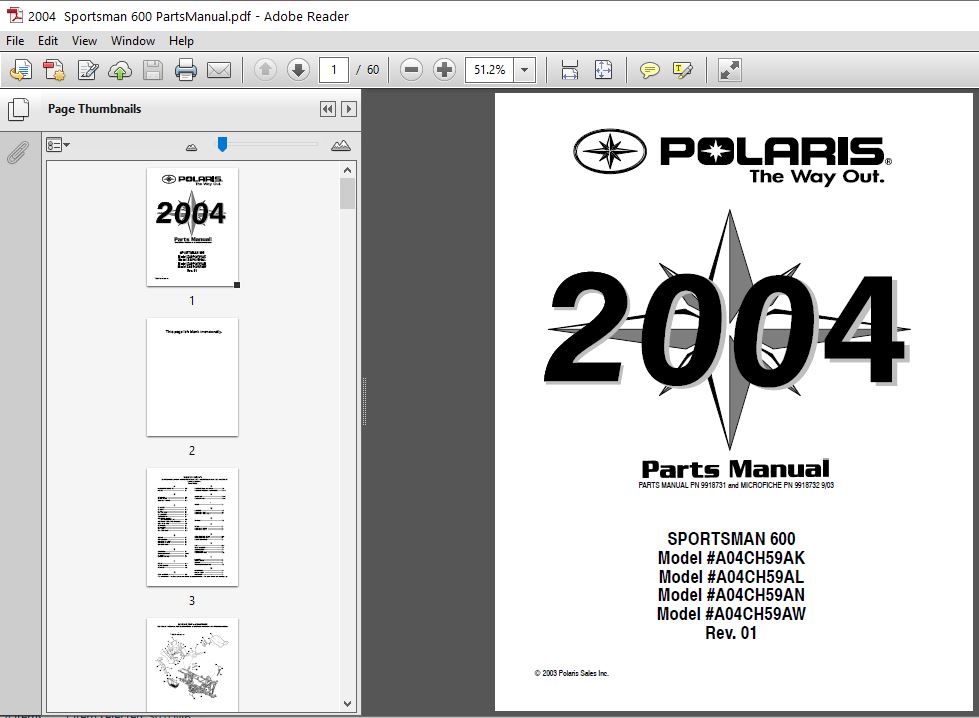The height and width of the screenshot is (718, 979).
Task: Click the Save floppy disk icon
Action: [153, 70]
